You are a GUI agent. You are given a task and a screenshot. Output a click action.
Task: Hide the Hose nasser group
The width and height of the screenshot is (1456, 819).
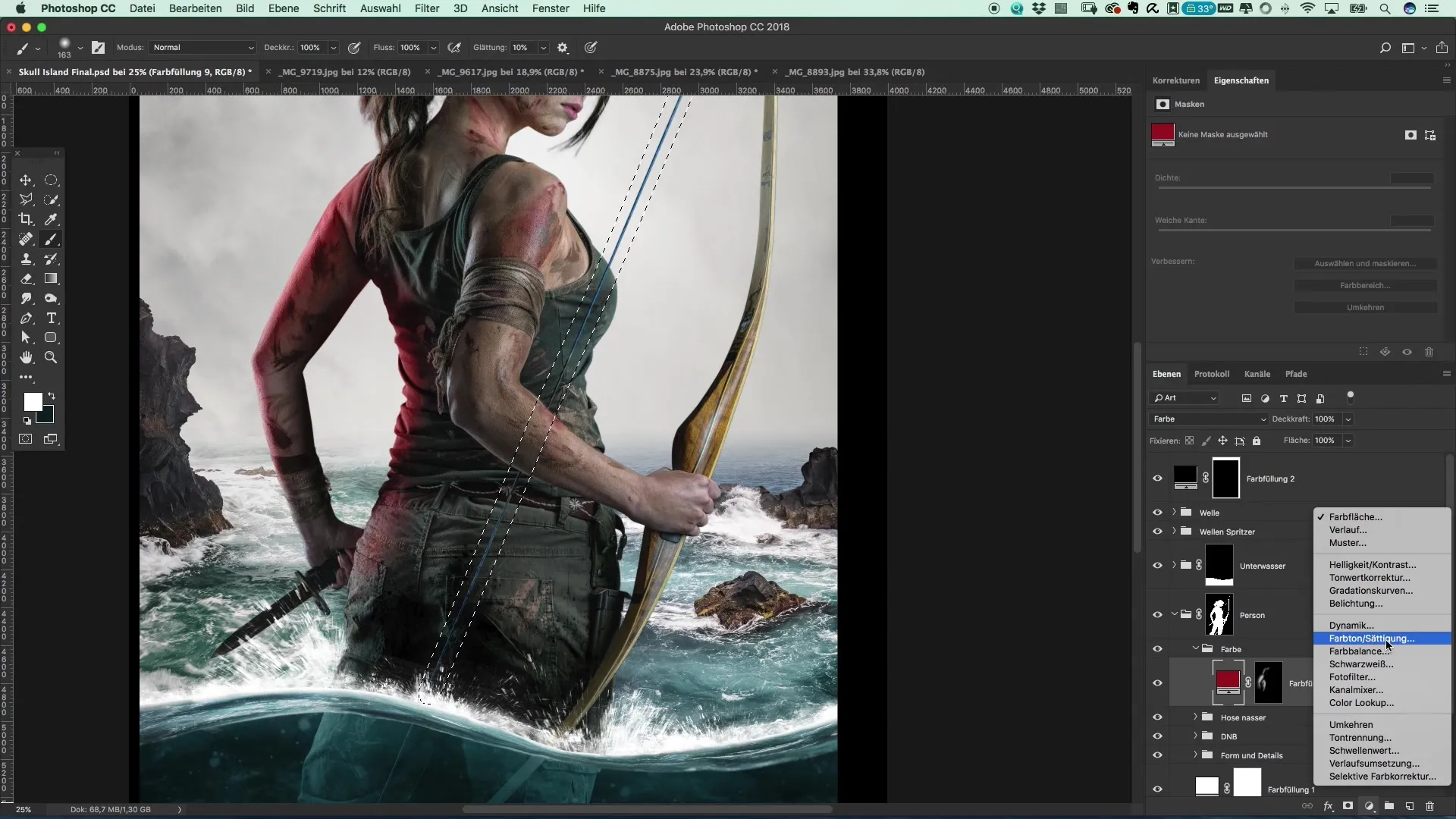point(1157,717)
